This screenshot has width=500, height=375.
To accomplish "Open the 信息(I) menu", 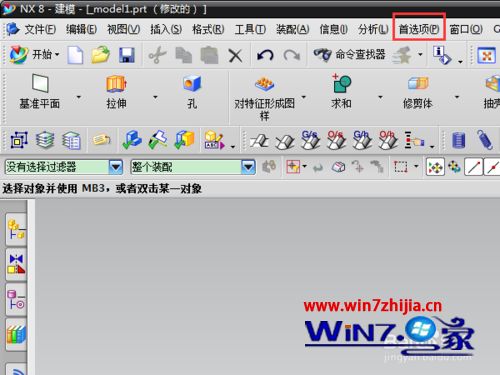I will (x=333, y=29).
